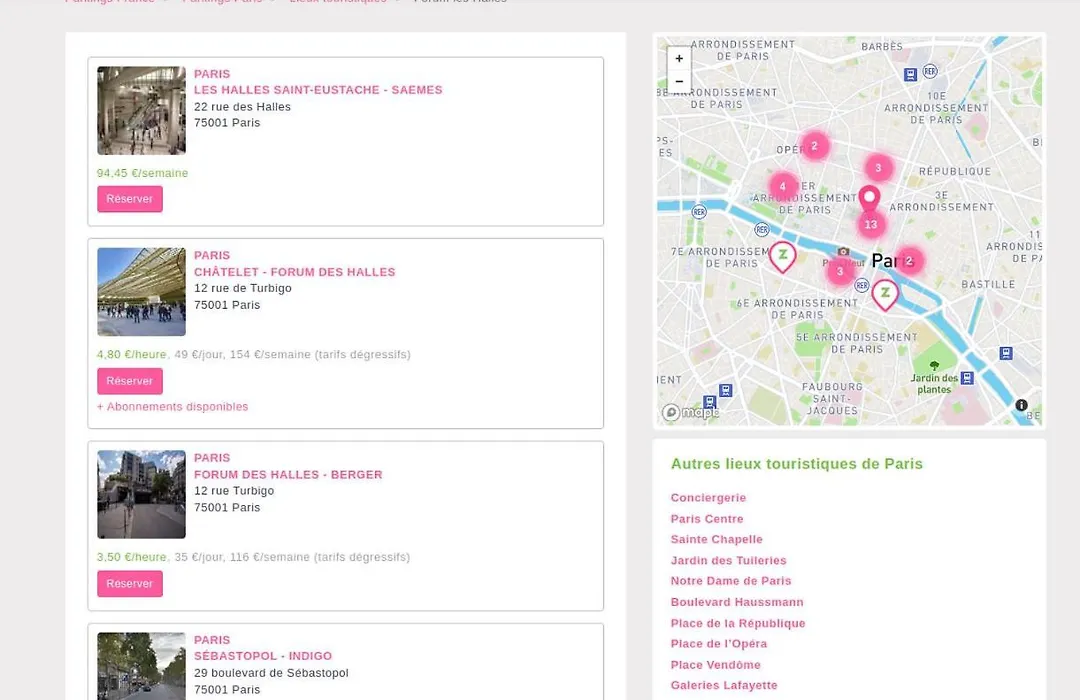This screenshot has width=1080, height=700.
Task: Click the camera icon on the map
Action: (843, 251)
